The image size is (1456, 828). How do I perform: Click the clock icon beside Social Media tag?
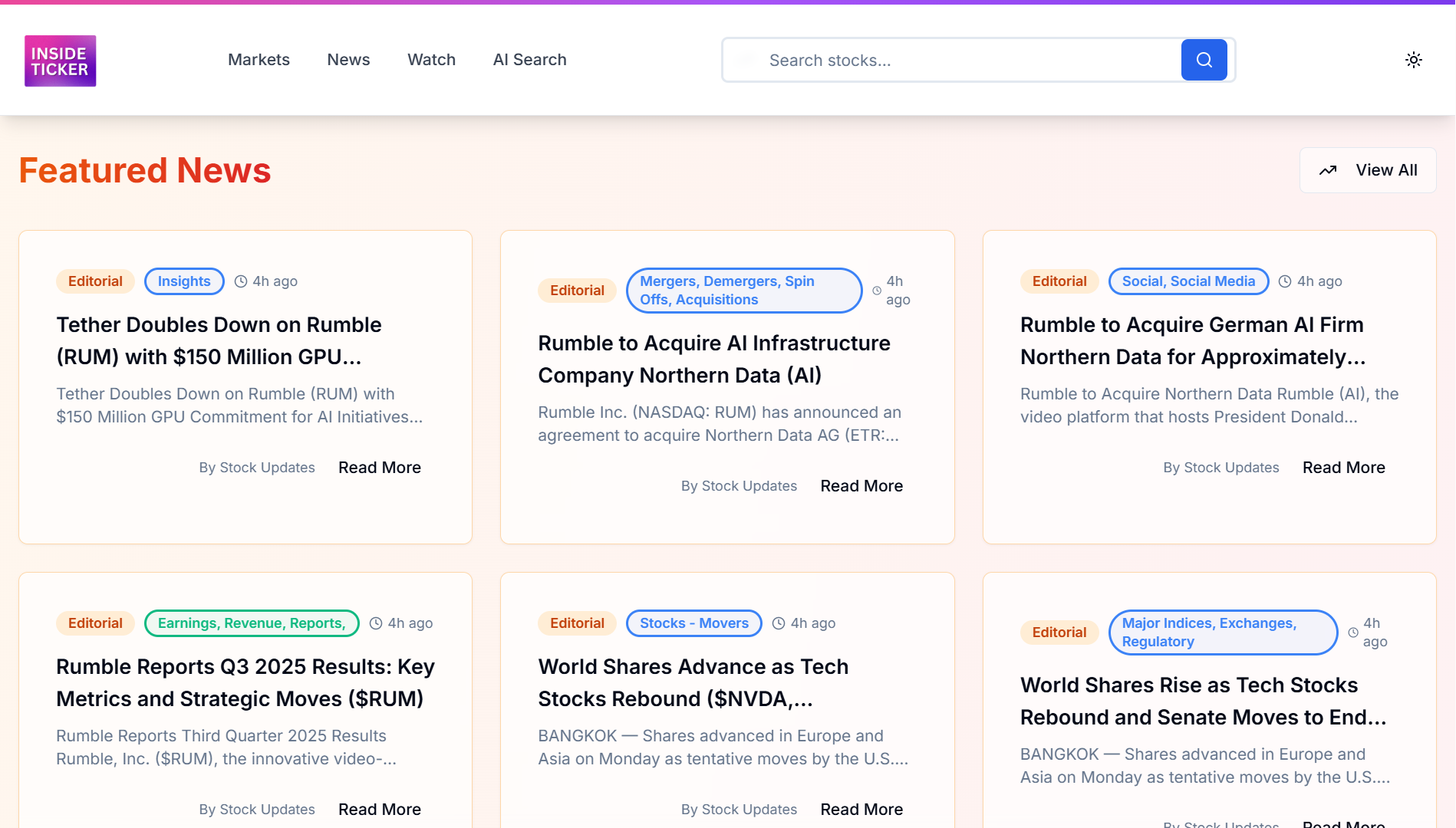(x=1285, y=281)
